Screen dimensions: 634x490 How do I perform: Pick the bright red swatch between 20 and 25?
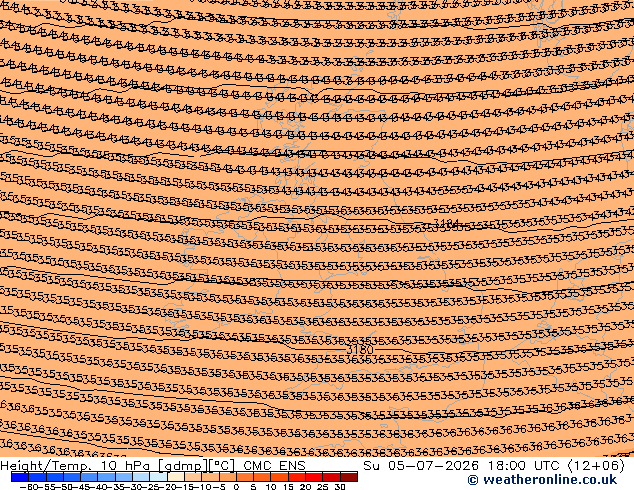pyautogui.click(x=314, y=477)
